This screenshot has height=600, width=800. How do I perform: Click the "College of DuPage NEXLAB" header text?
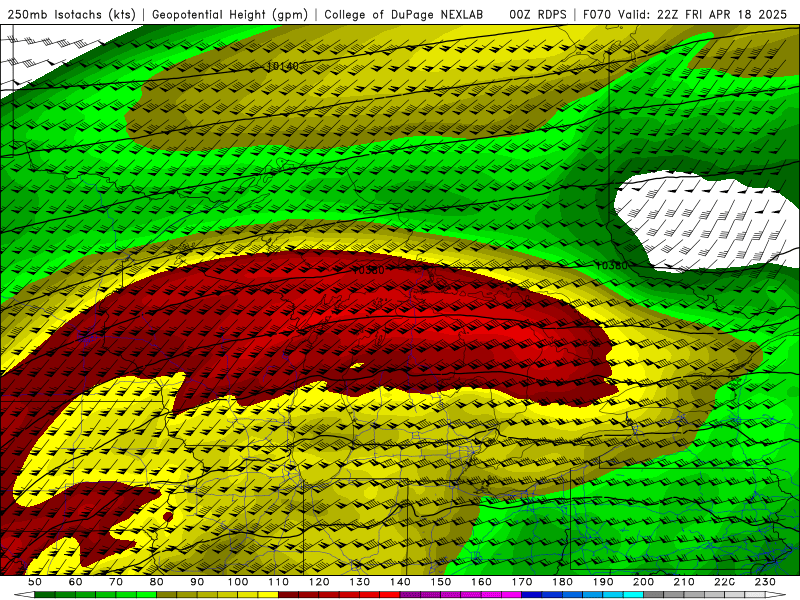pos(404,14)
